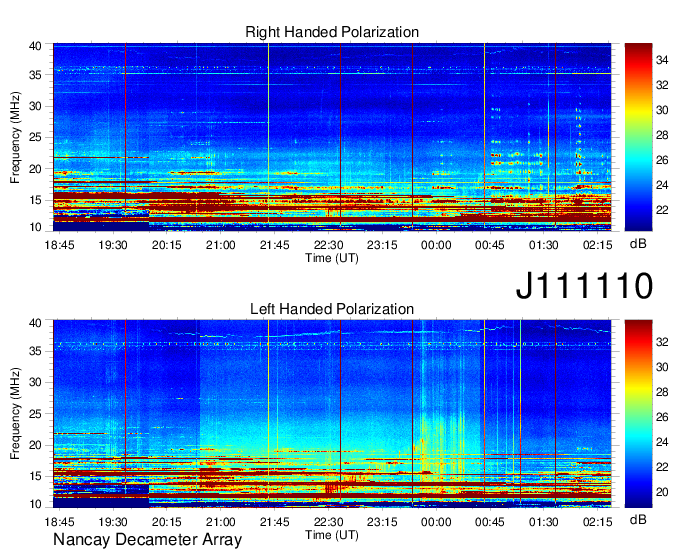Image resolution: width=680 pixels, height=552 pixels.
Task: Click the '02:15' time tick under the Right Handed plot
Action: point(598,245)
